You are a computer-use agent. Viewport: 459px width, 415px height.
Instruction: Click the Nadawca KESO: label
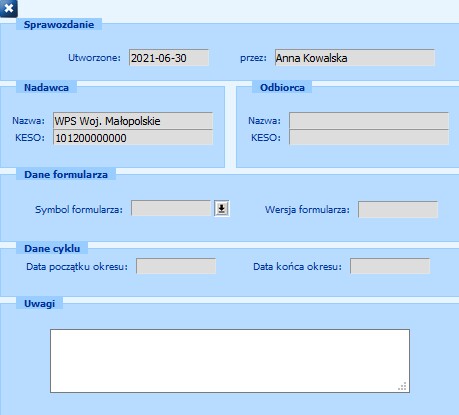[x=30, y=138]
